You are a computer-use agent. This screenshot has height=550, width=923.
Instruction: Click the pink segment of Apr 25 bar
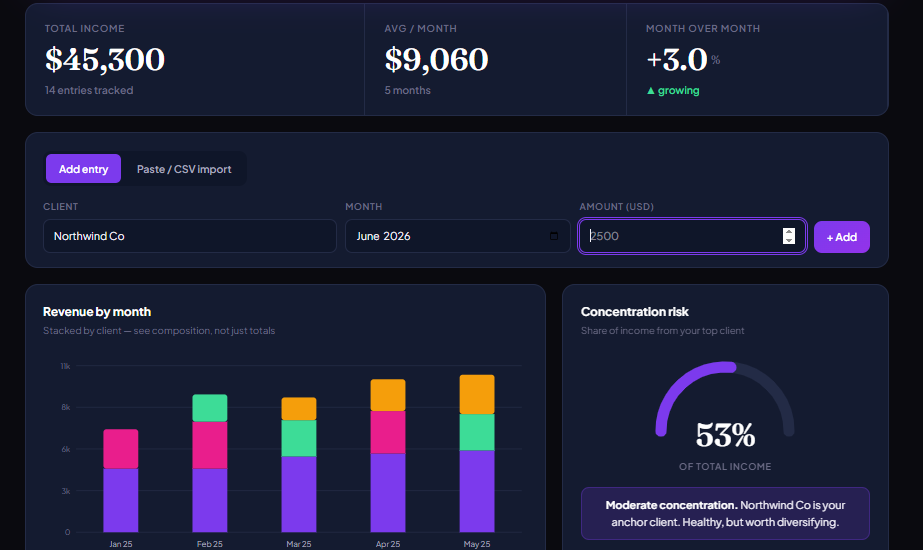pos(388,432)
